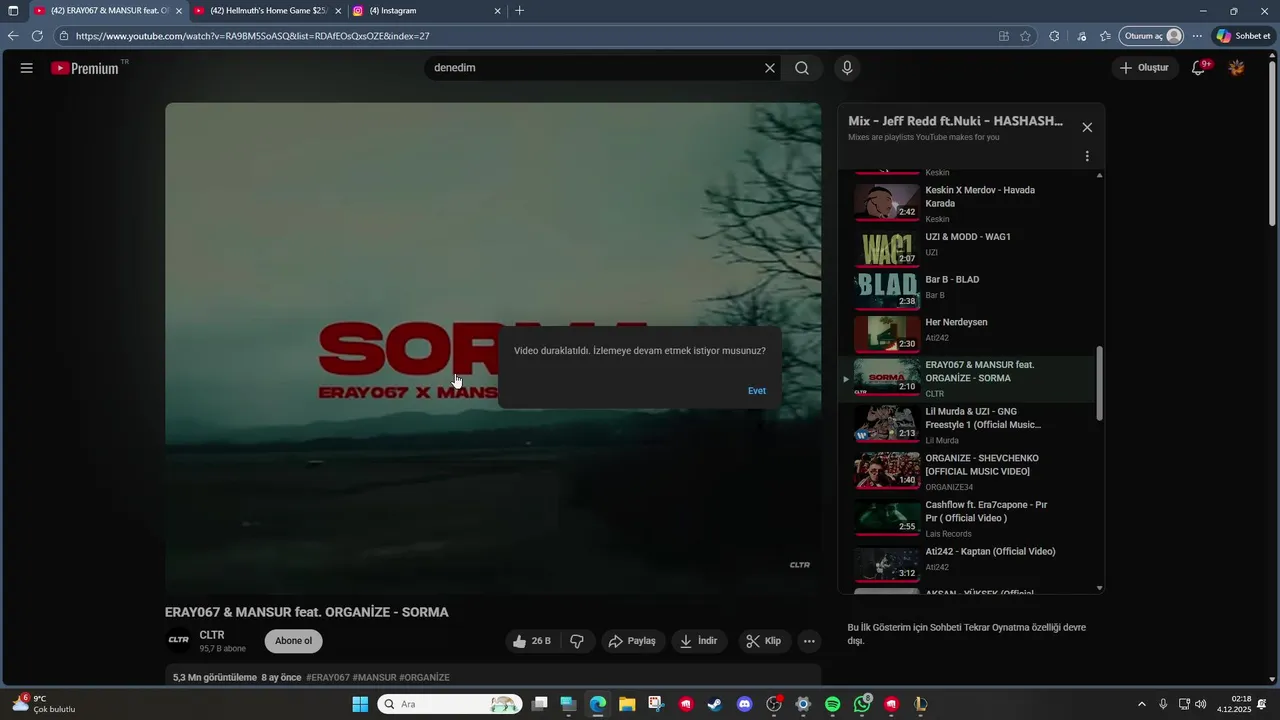Click the #ERAY067 hashtag link

(328, 678)
